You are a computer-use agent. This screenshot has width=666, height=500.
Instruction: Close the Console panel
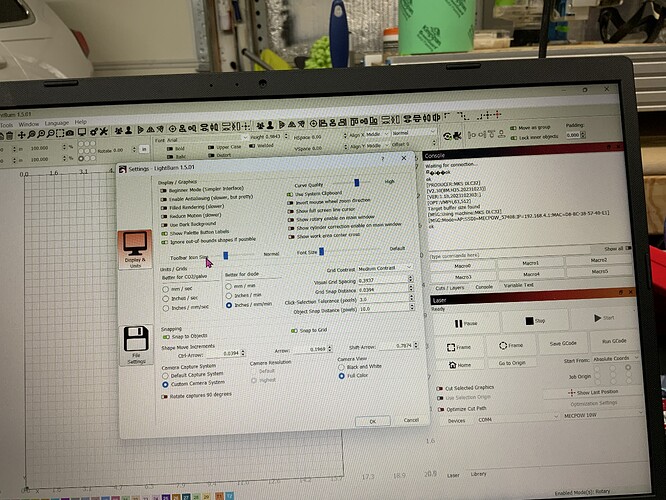[618, 147]
